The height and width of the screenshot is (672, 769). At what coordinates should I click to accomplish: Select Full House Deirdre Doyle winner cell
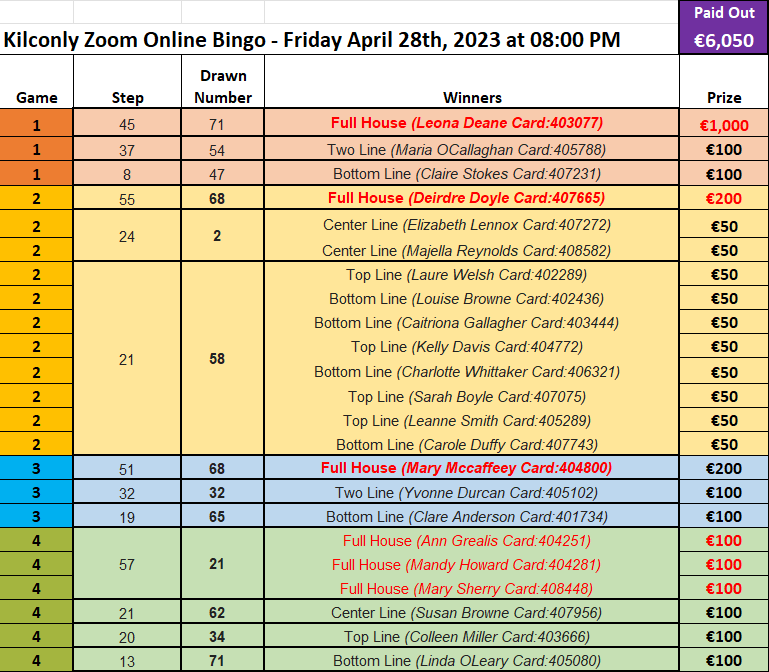coord(472,198)
